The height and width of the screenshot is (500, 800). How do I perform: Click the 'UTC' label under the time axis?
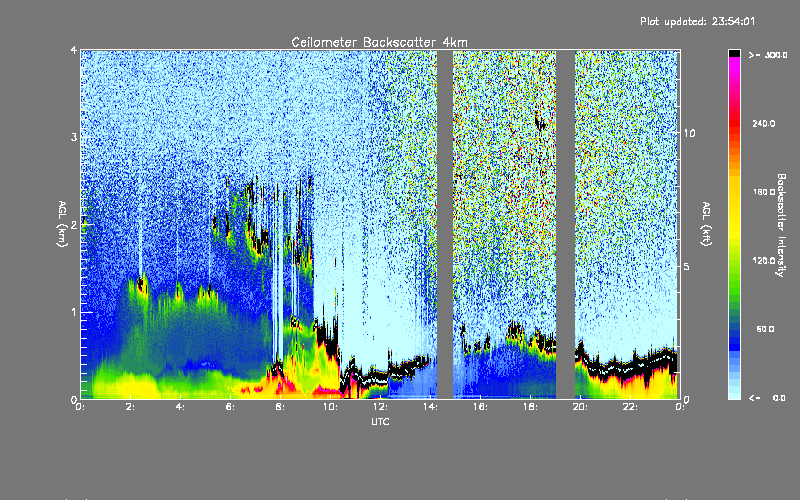[380, 421]
